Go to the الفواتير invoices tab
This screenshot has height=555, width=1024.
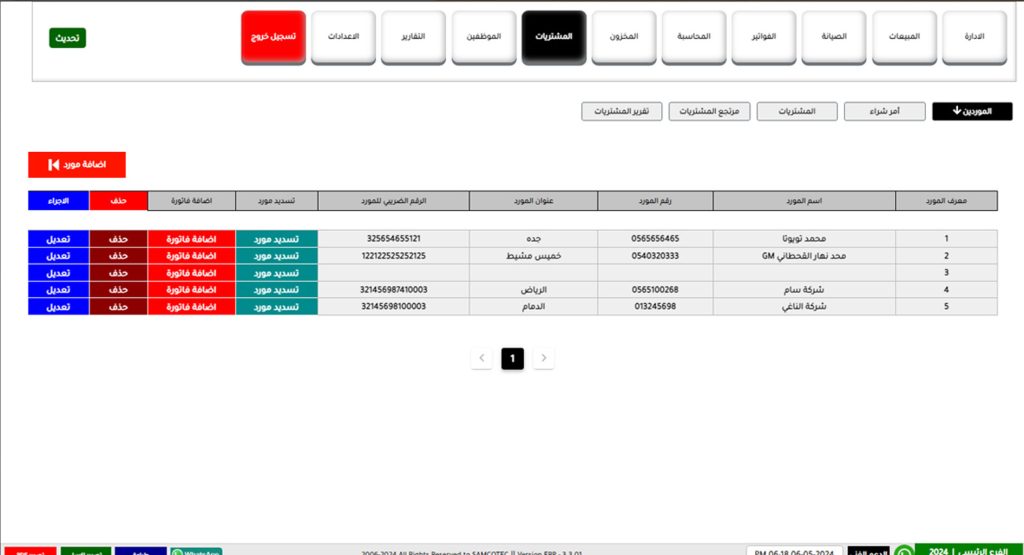(x=764, y=37)
